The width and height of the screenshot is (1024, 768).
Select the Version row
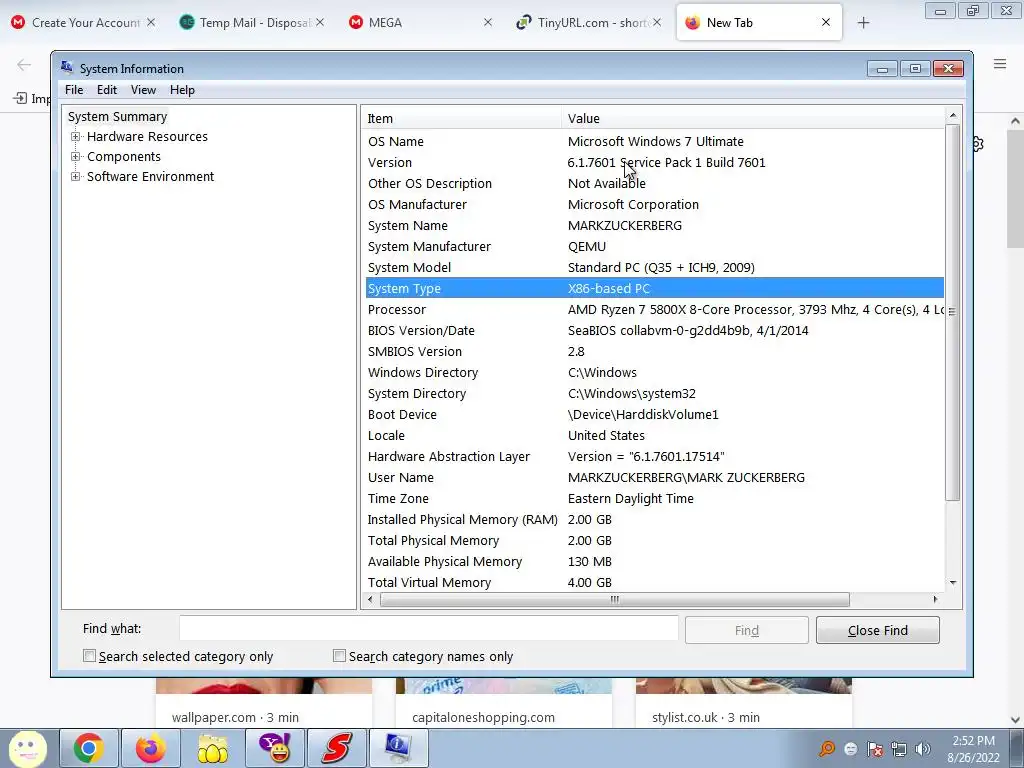(654, 163)
